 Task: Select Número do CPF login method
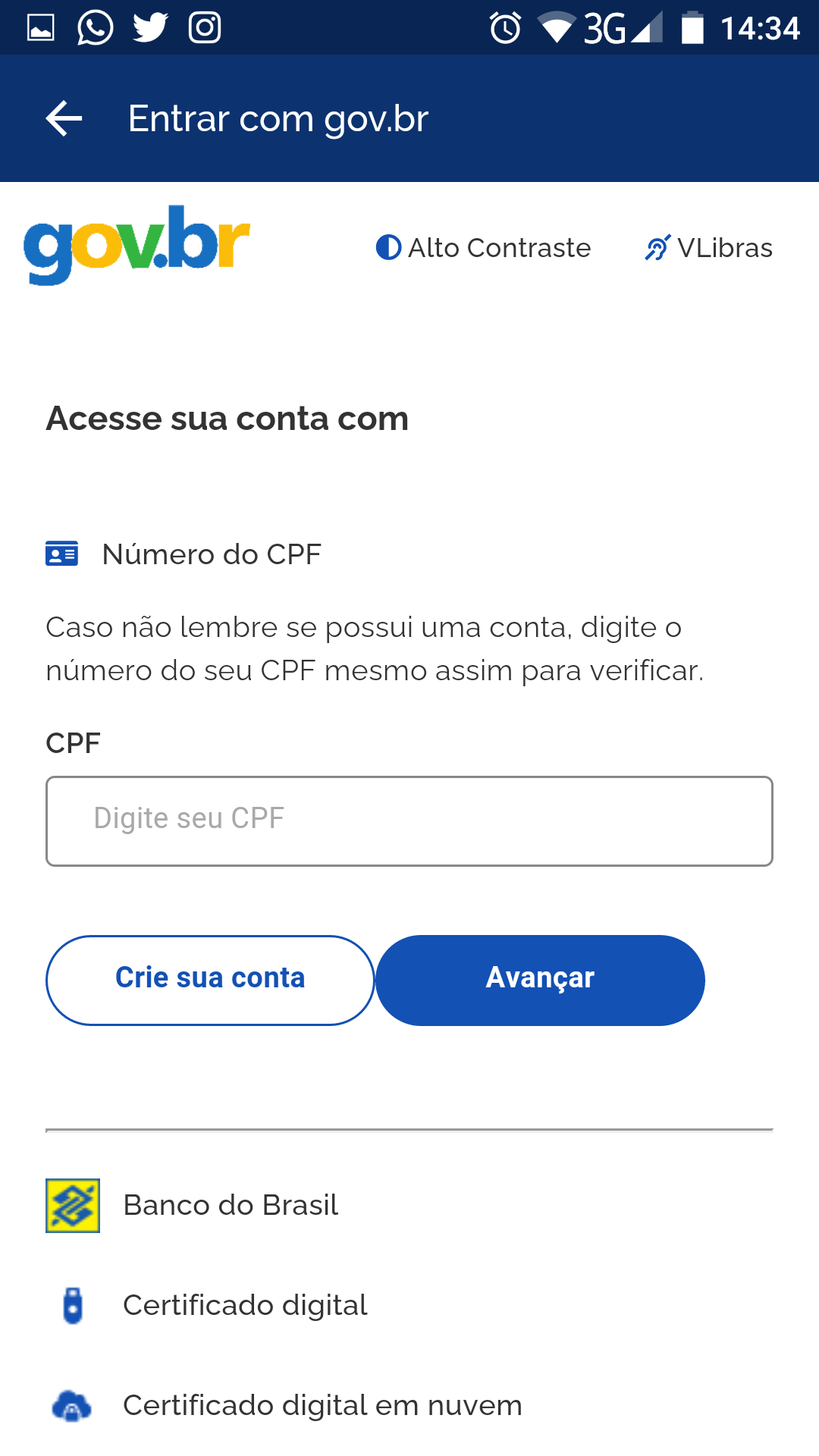212,554
